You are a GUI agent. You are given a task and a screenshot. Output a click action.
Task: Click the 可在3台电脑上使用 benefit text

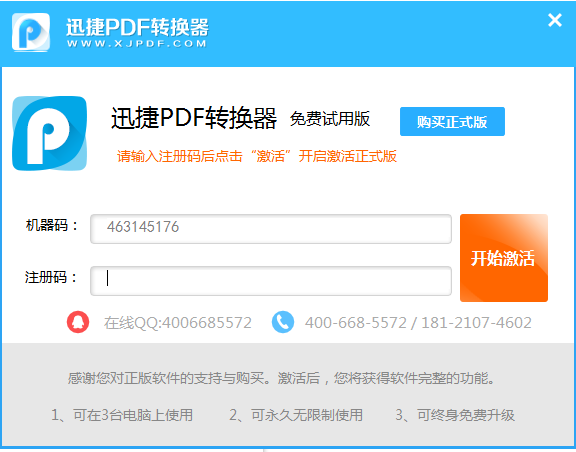tap(122, 415)
